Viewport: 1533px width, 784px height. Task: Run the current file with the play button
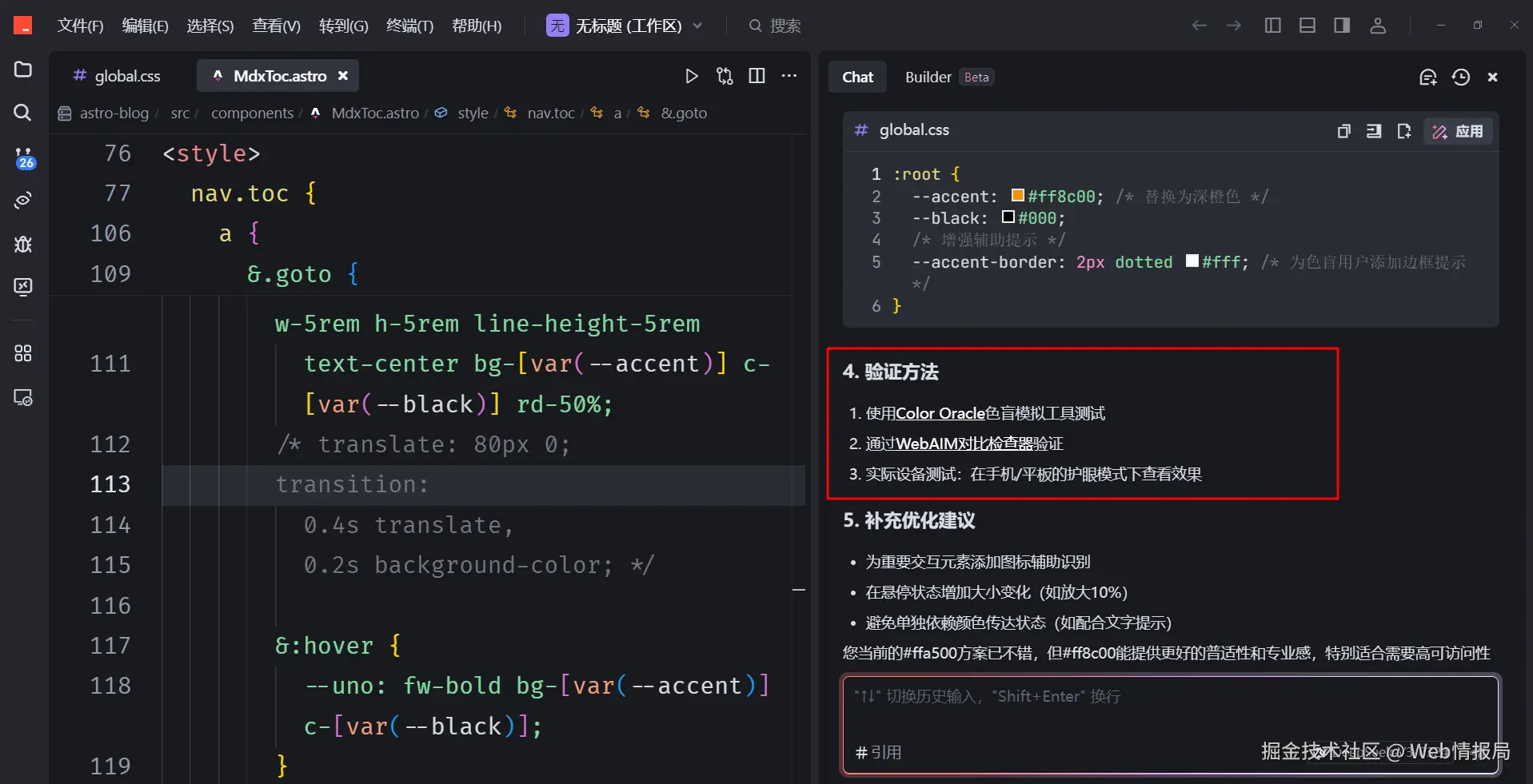tap(691, 76)
